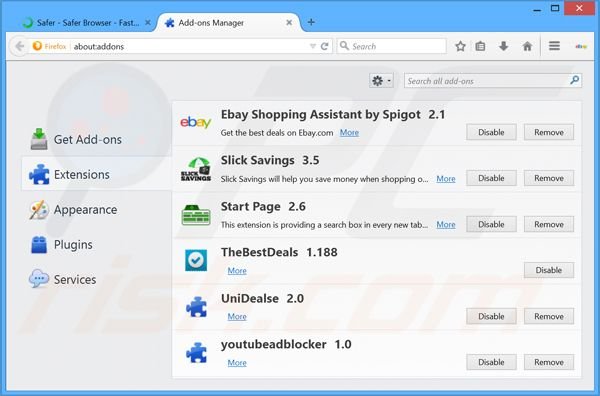Viewport: 600px width, 396px height.
Task: Go to Home page icon
Action: point(527,46)
